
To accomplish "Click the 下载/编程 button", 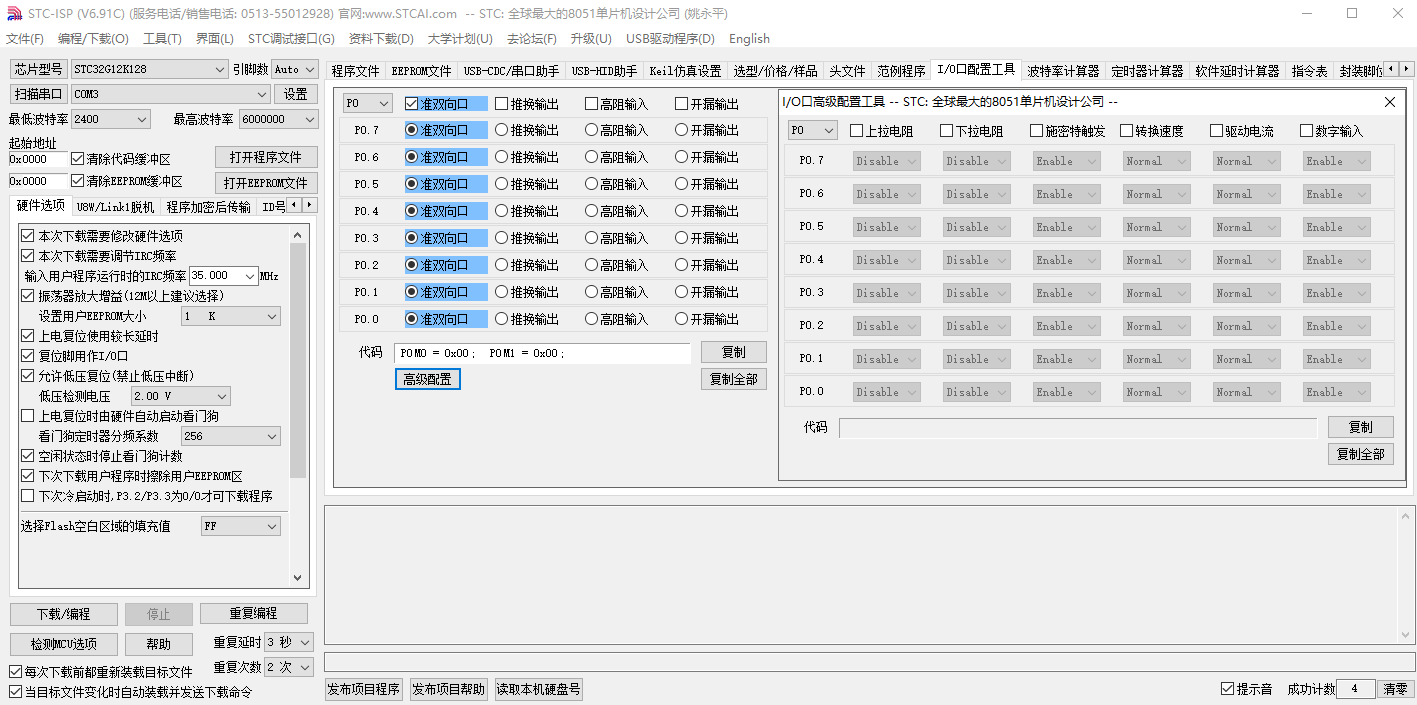I will 63,614.
